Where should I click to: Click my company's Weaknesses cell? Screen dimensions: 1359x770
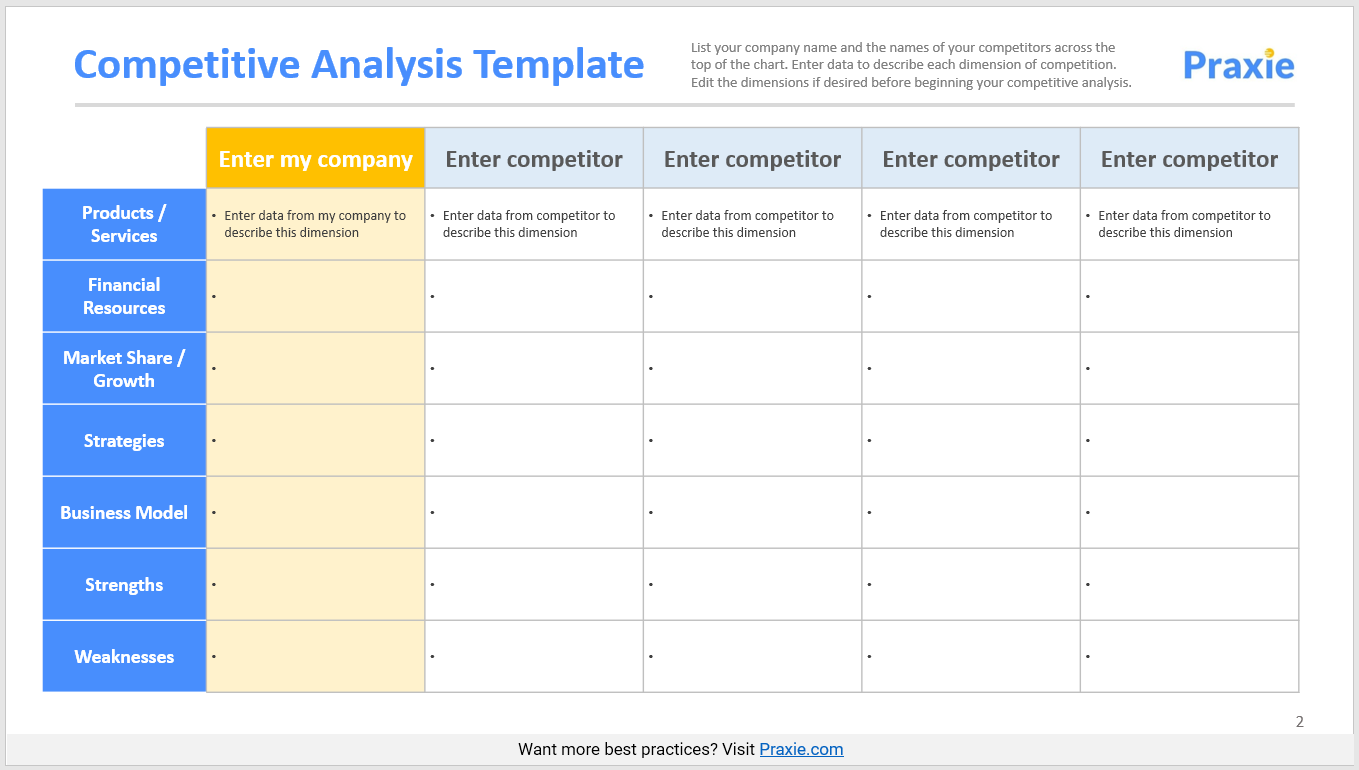tap(315, 656)
